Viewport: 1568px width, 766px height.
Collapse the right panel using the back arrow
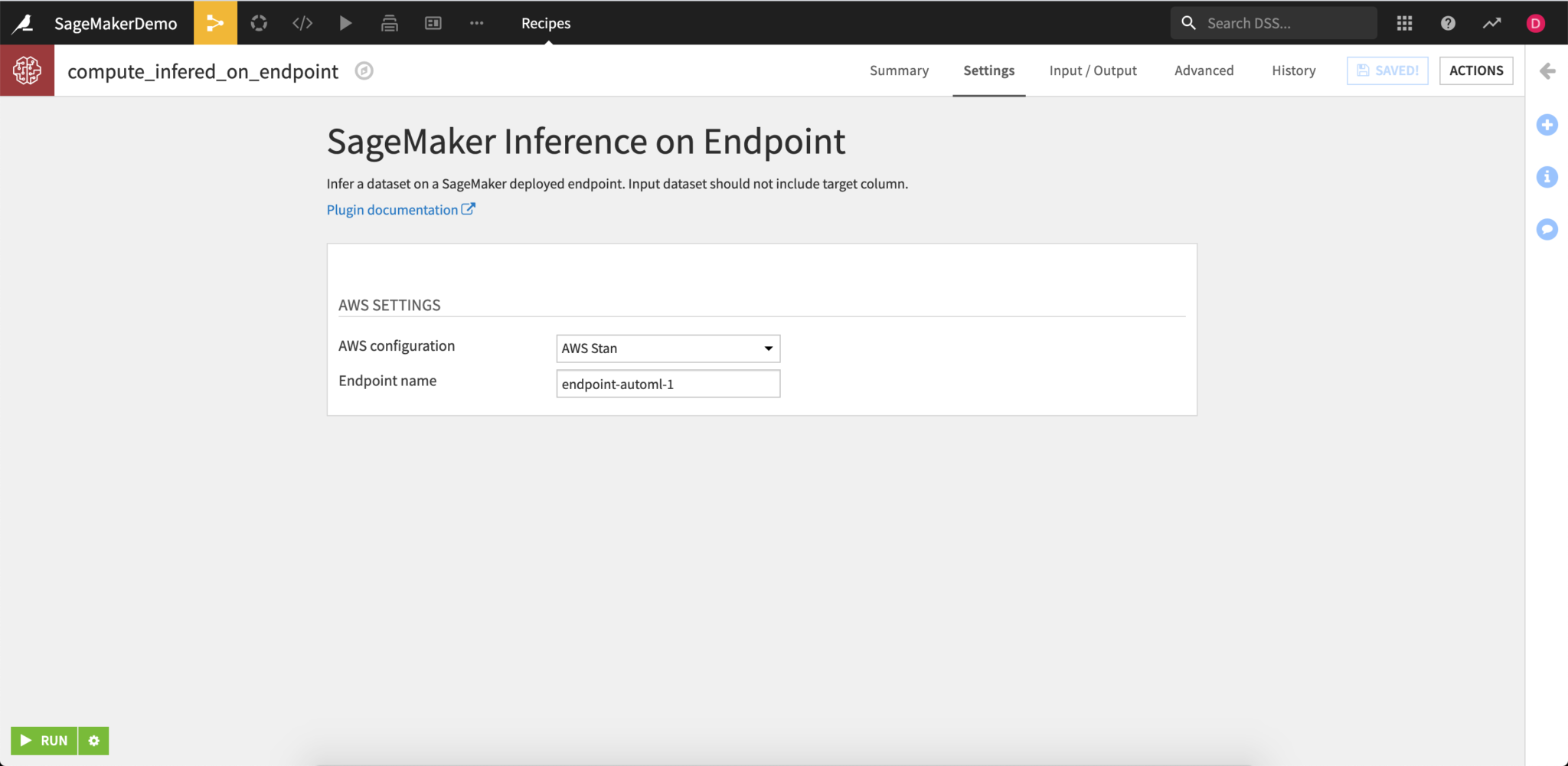(1548, 70)
